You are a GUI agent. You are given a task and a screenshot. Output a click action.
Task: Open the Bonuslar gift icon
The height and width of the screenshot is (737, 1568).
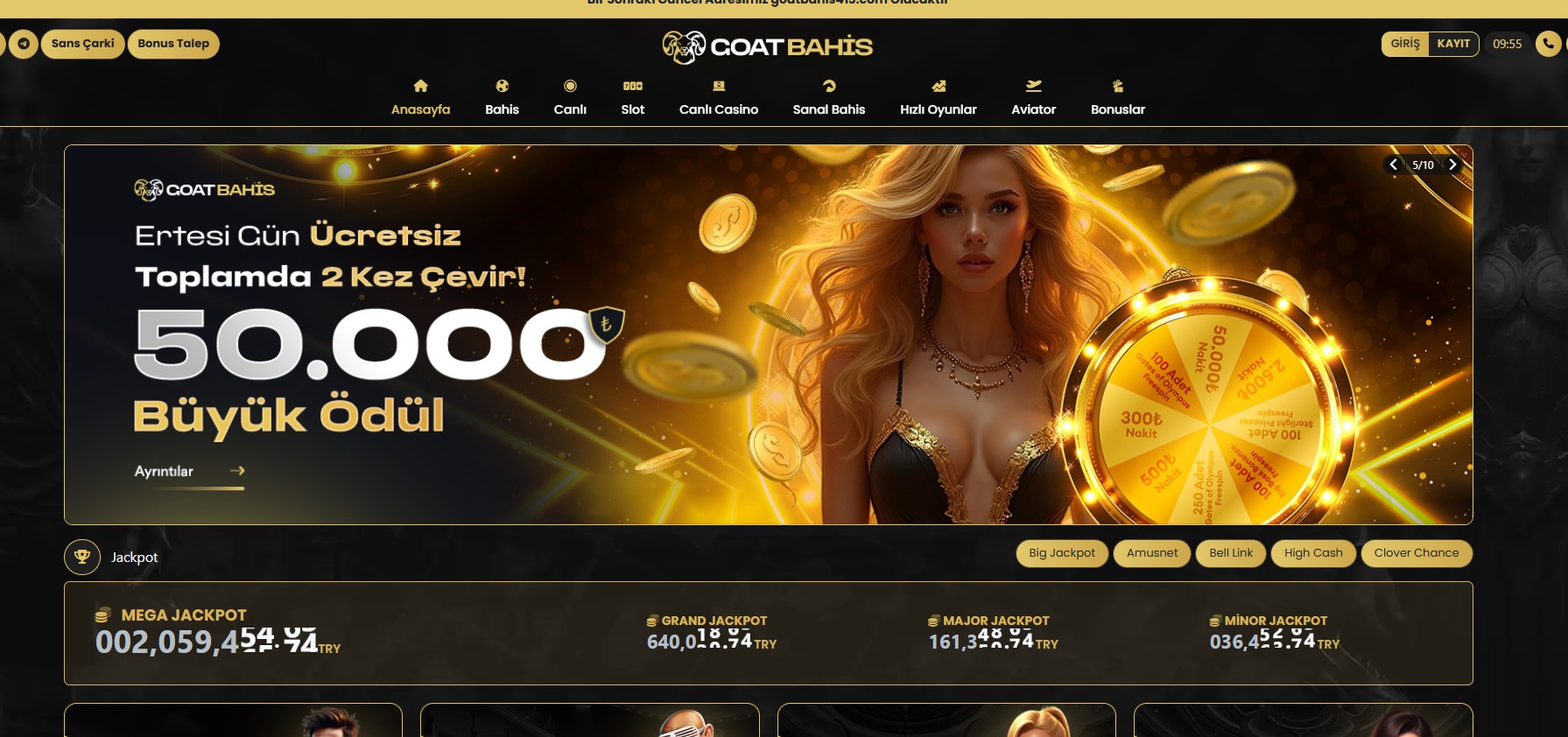pyautogui.click(x=1118, y=86)
